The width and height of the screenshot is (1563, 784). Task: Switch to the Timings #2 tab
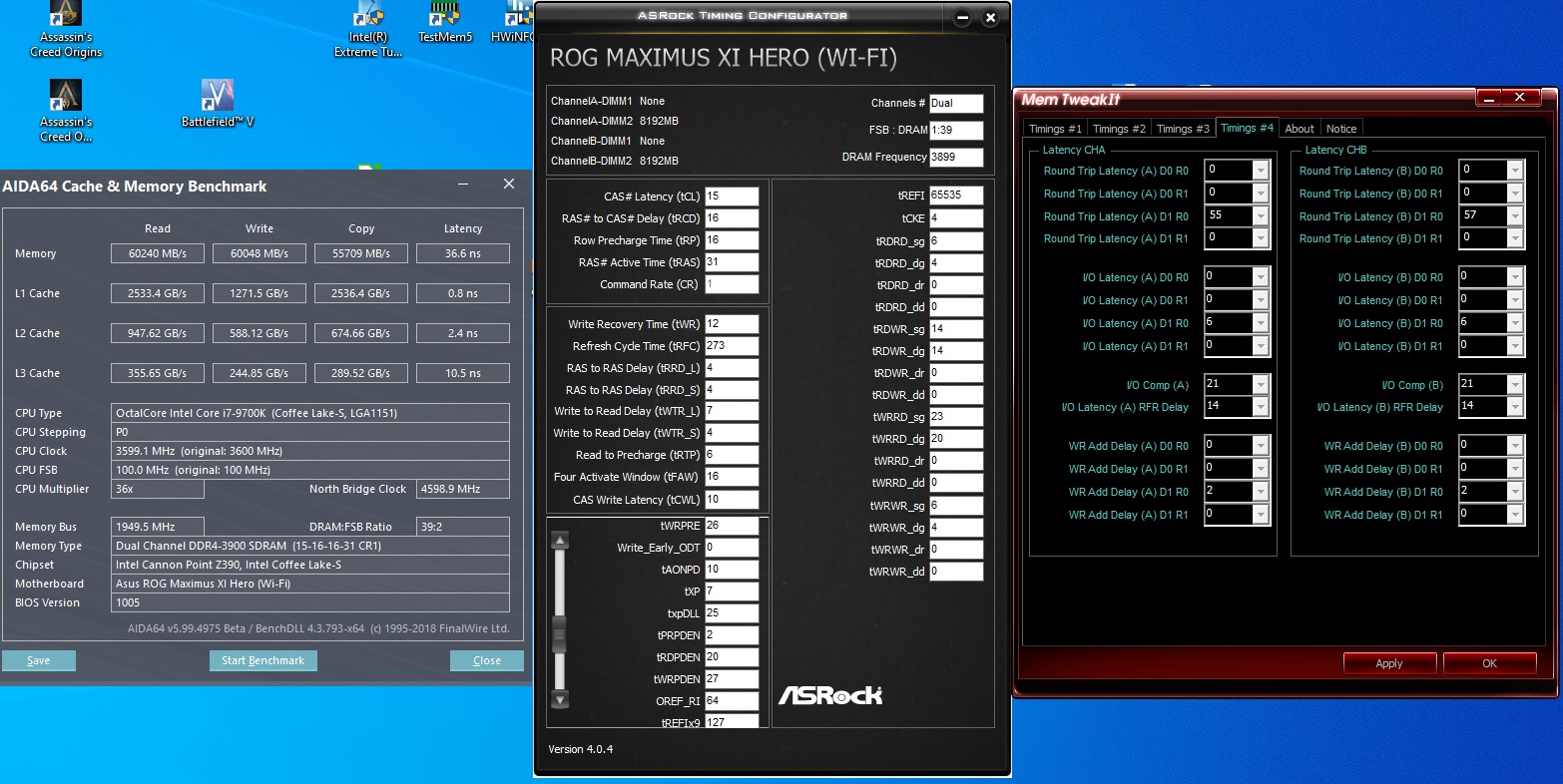click(x=1119, y=129)
